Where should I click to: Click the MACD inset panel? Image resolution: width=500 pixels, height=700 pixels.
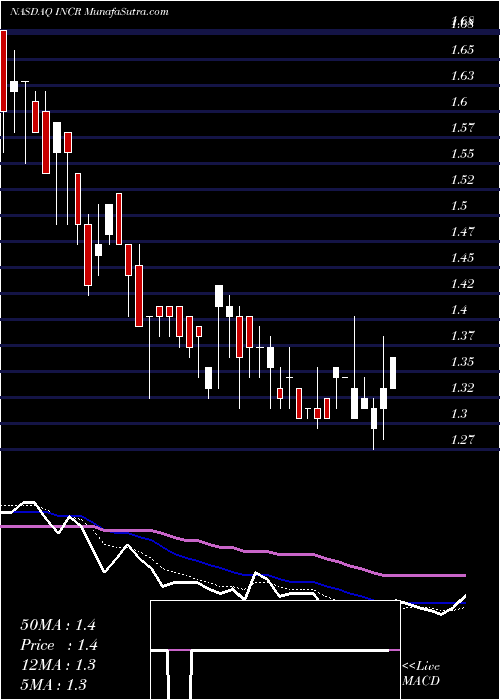275,650
